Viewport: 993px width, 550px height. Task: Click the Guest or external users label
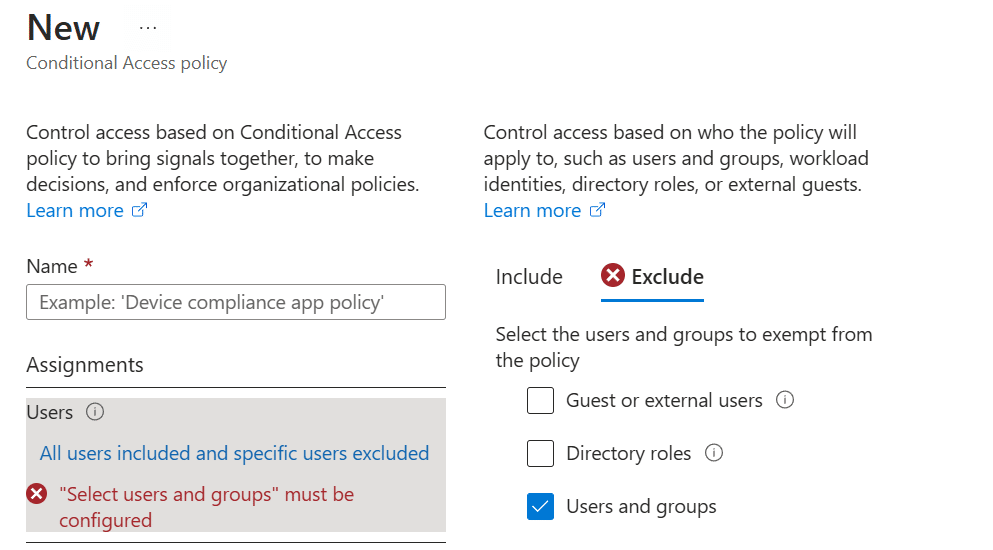pos(664,400)
